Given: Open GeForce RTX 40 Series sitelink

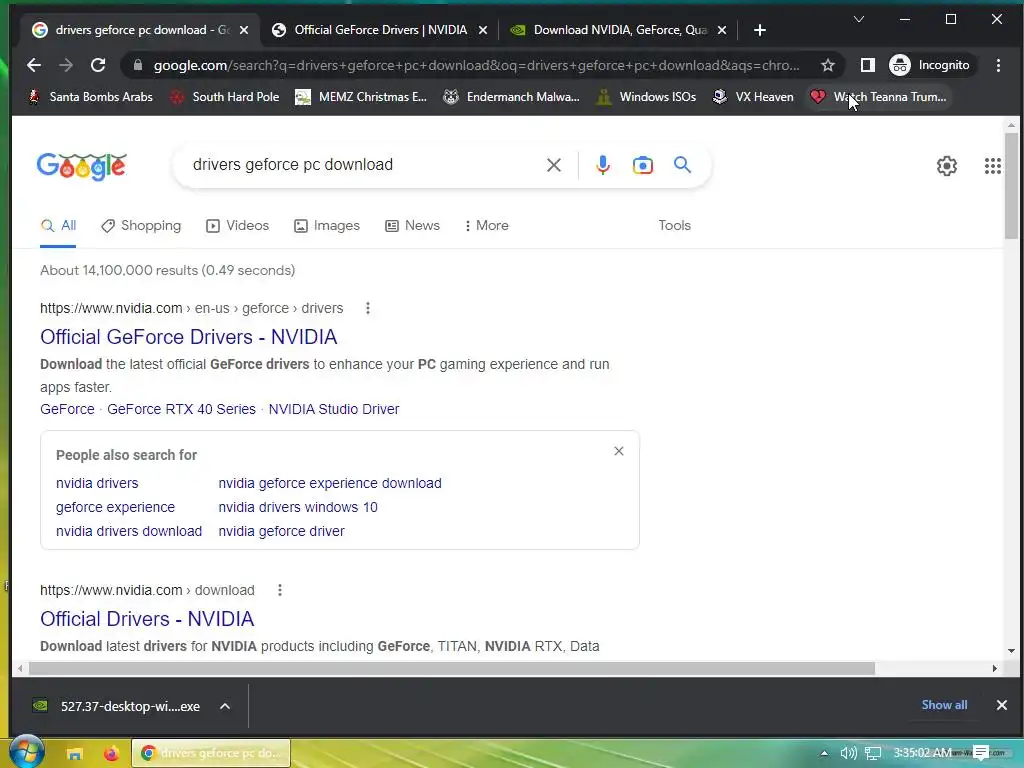Looking at the screenshot, I should pyautogui.click(x=181, y=409).
